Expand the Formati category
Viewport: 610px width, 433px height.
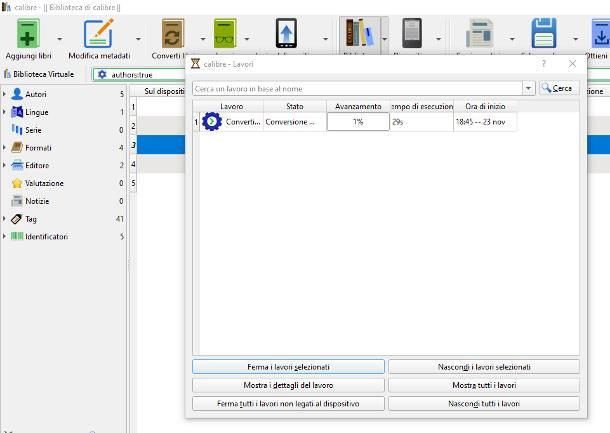click(4, 147)
